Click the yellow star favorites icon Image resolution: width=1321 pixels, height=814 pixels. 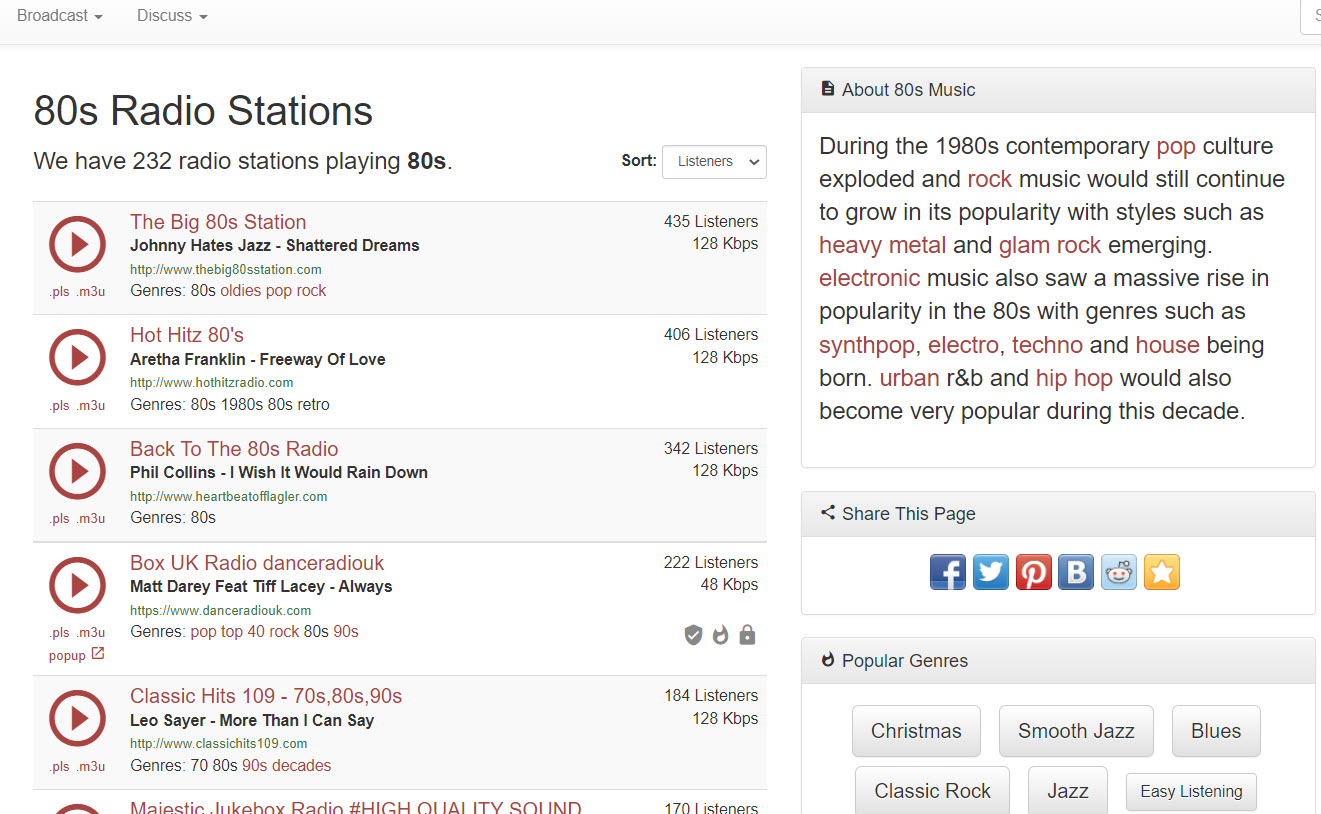click(1161, 572)
